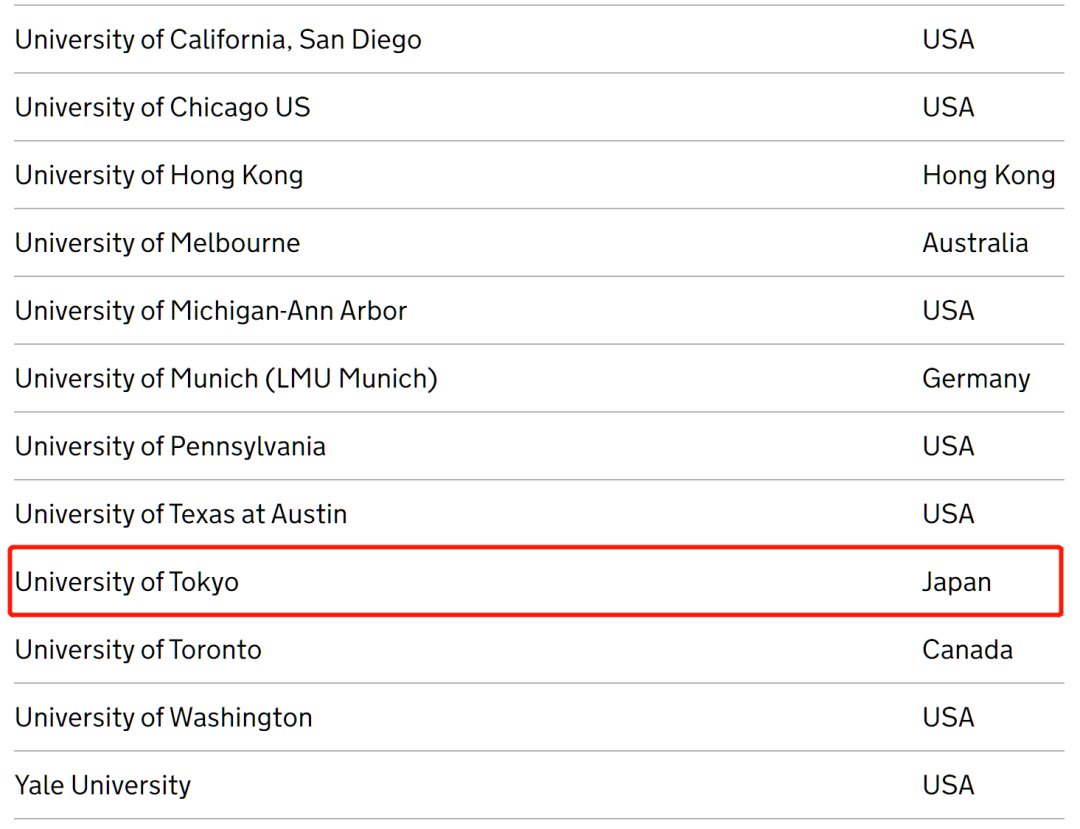Click the Japan country cell

click(x=957, y=583)
